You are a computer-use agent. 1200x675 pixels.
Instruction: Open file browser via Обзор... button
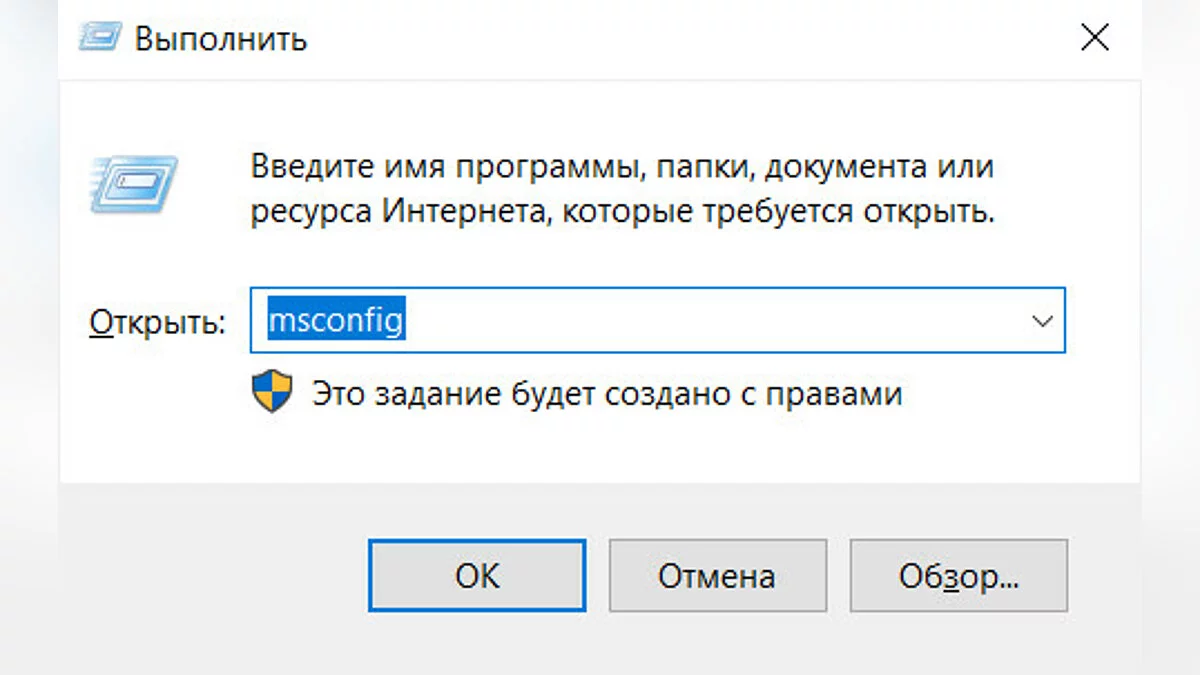[x=958, y=576]
